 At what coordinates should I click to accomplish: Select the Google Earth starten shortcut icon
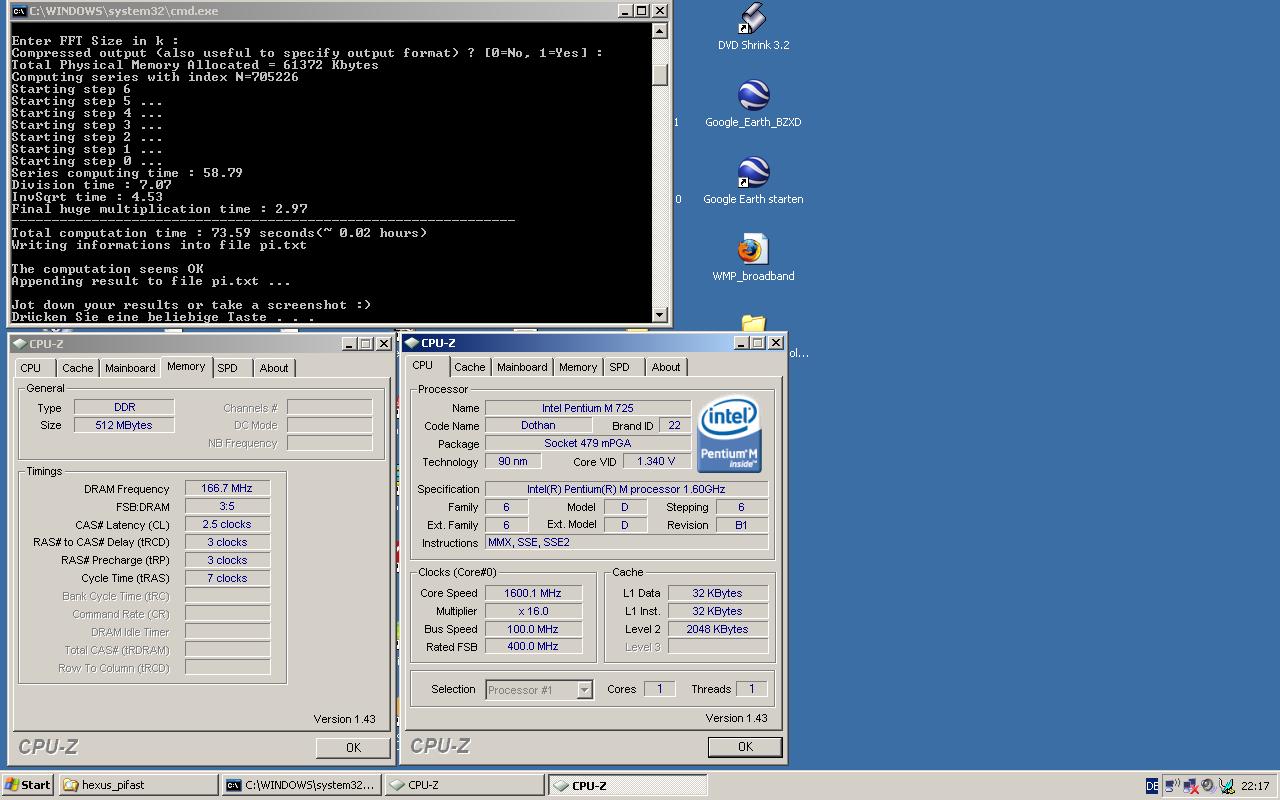753,180
